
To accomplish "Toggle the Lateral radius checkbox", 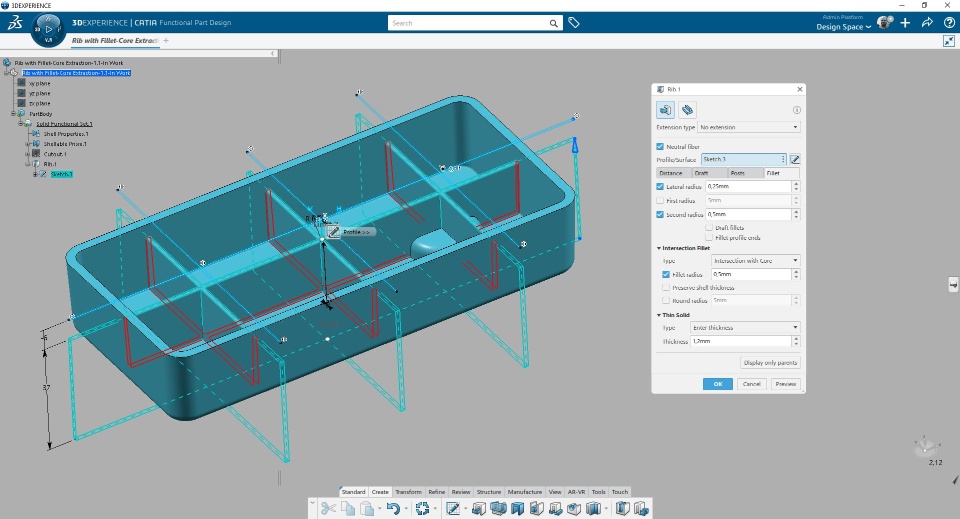I will (x=660, y=187).
